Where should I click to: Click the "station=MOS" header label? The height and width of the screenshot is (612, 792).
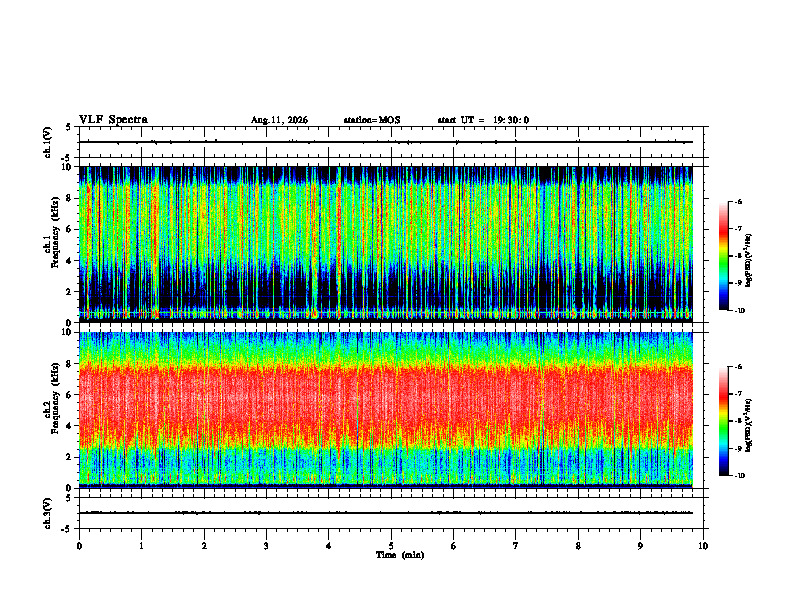(372, 120)
